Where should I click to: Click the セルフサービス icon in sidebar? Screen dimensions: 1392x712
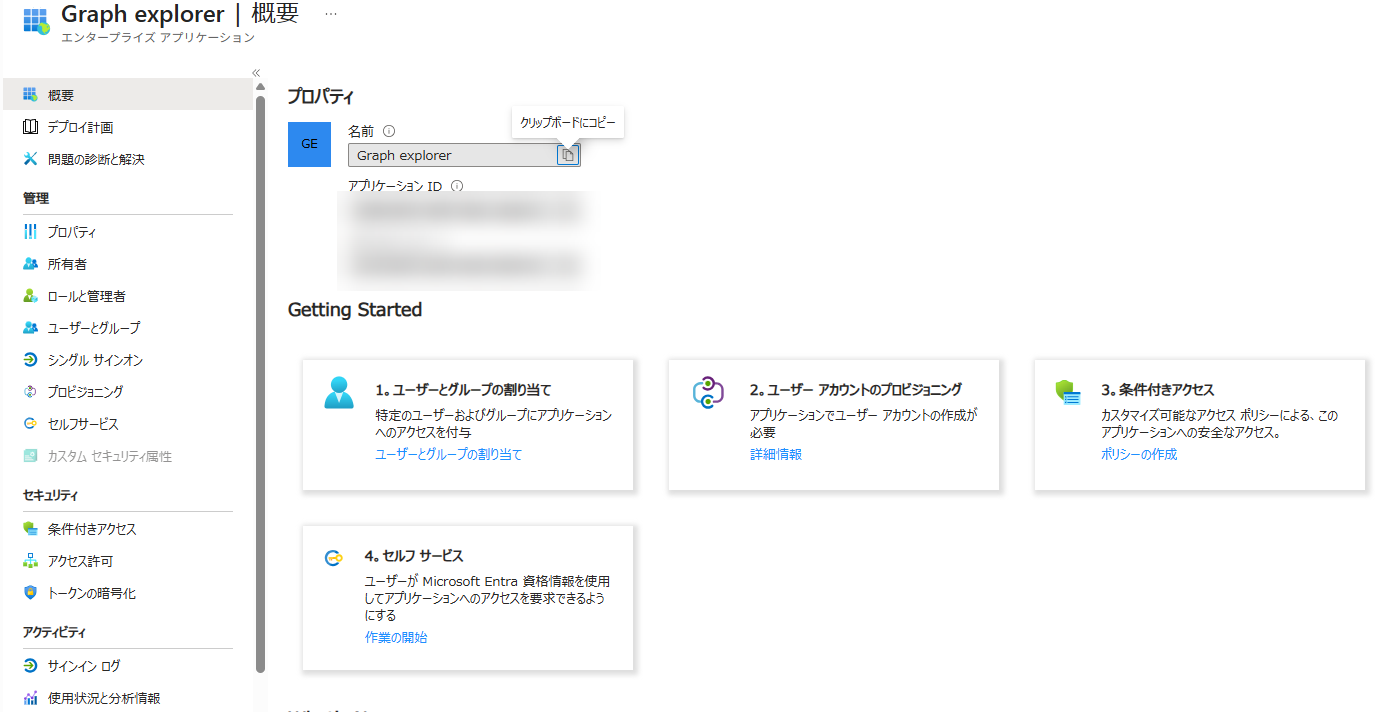click(30, 424)
